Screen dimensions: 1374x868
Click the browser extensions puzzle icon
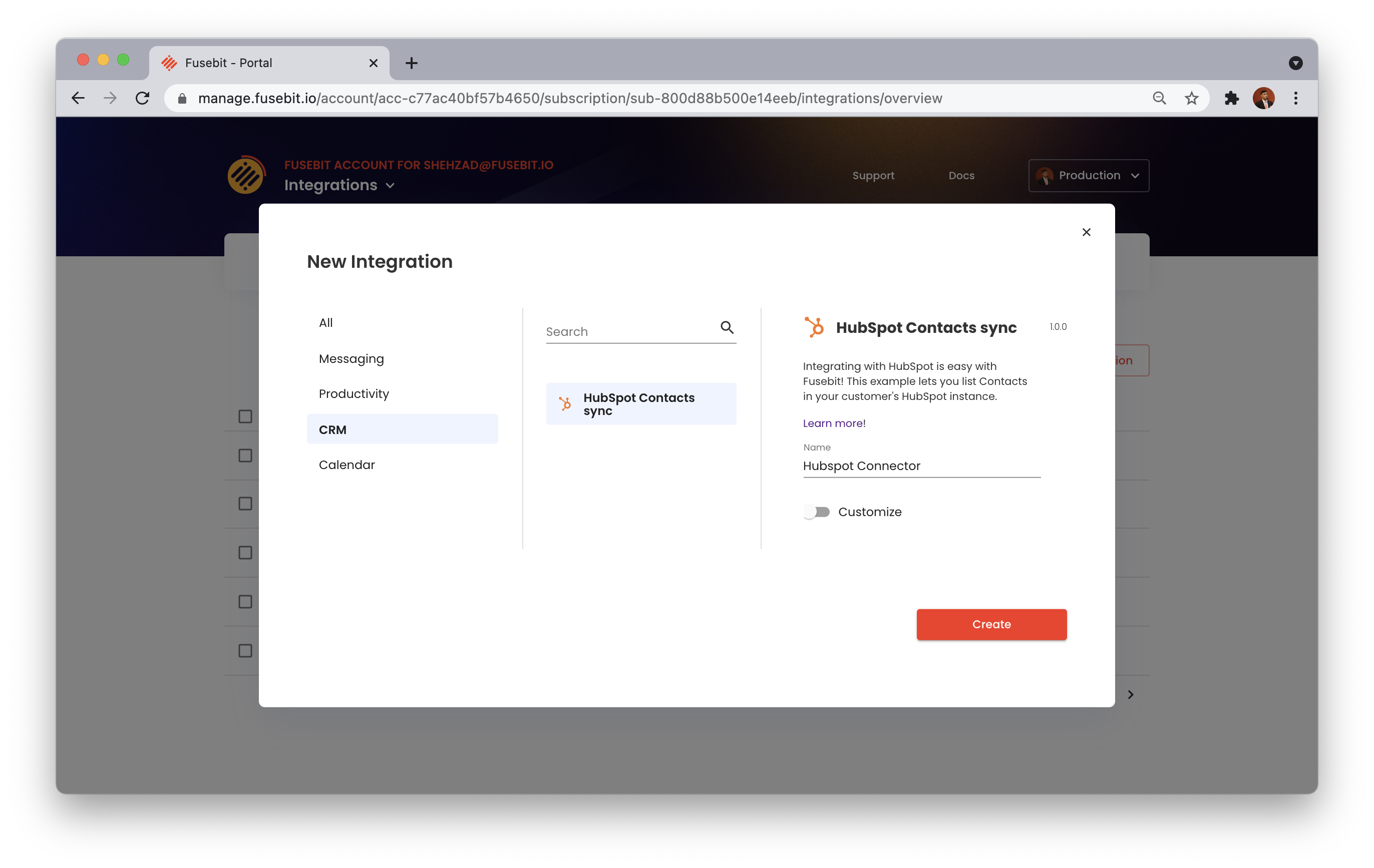1231,98
